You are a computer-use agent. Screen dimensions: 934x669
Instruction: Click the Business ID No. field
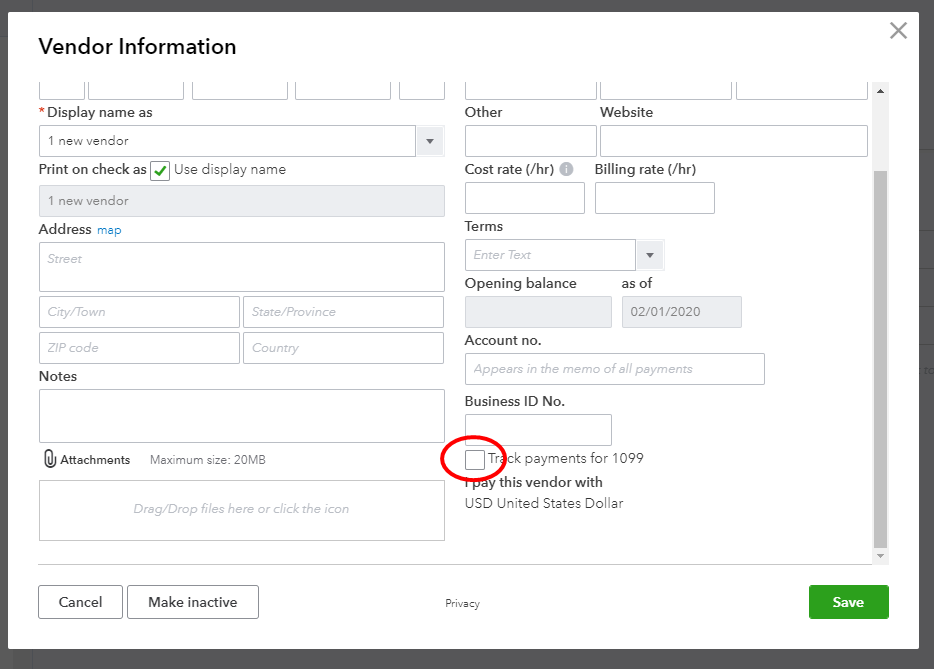(538, 430)
